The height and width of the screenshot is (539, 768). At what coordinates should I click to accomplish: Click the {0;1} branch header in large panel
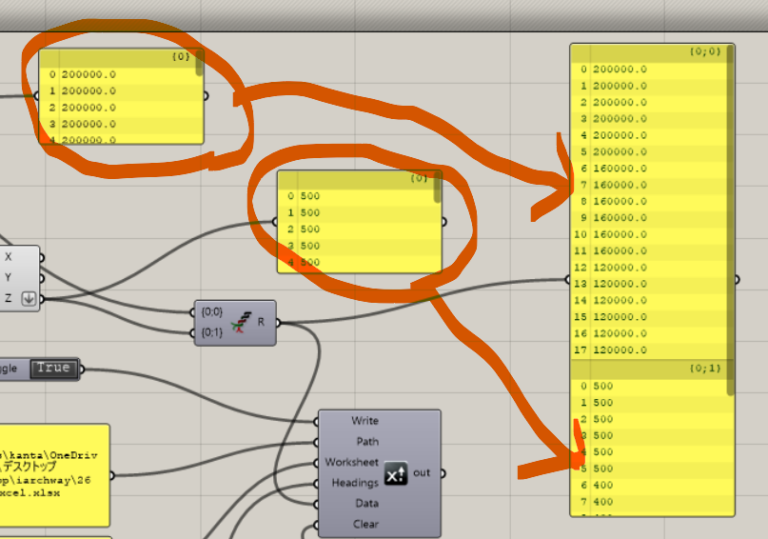coord(651,369)
